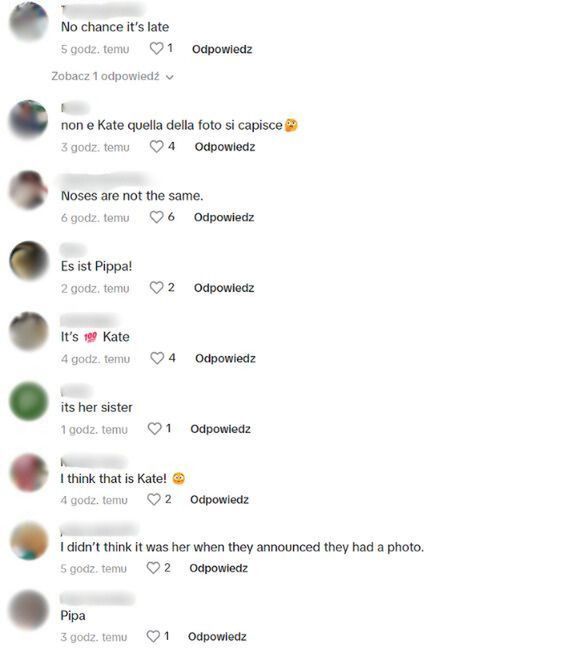The image size is (566, 650).
Task: Click the chevron beside Zobacz 1 odpowiedź
Action: click(x=169, y=77)
